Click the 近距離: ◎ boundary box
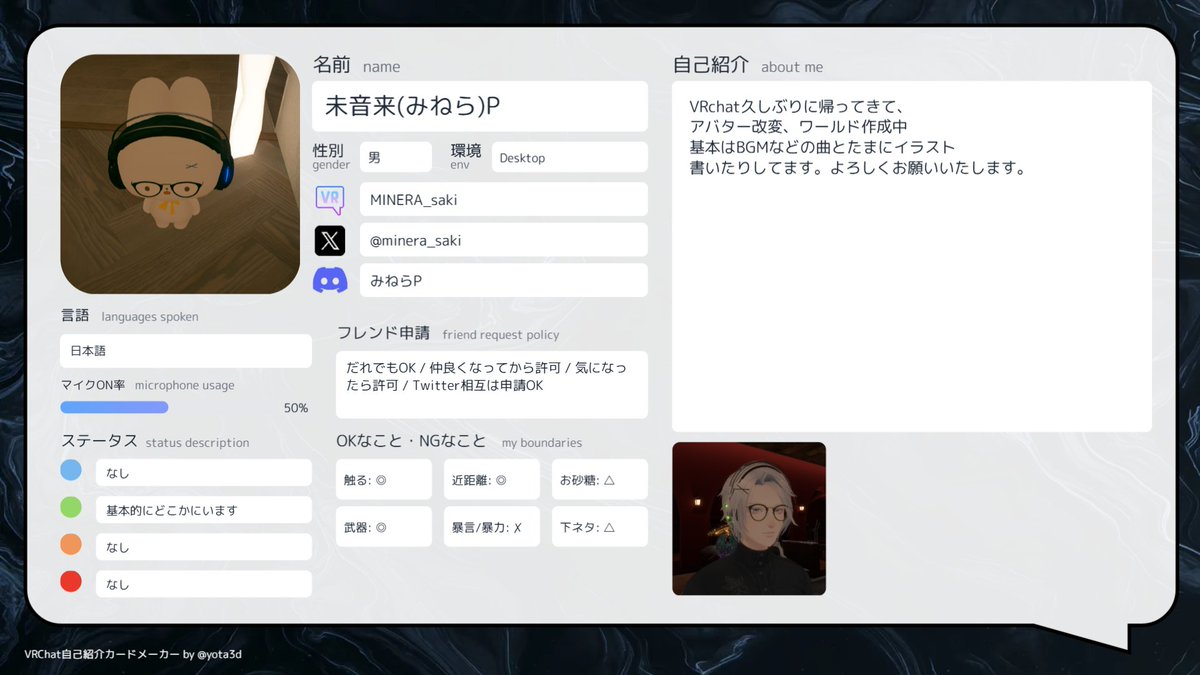The width and height of the screenshot is (1200, 675). (x=492, y=479)
